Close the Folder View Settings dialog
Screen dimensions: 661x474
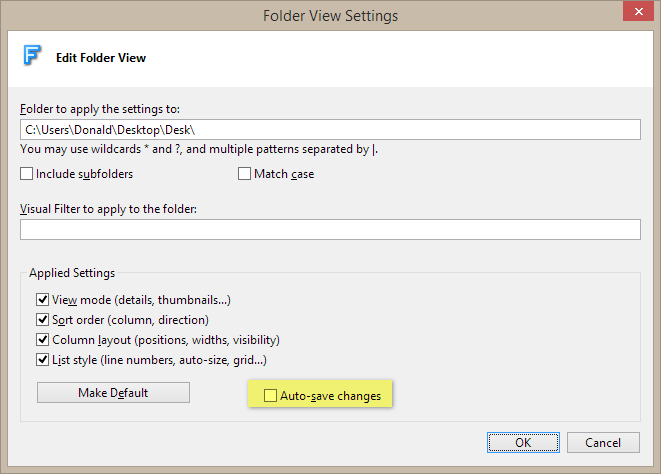[635, 14]
